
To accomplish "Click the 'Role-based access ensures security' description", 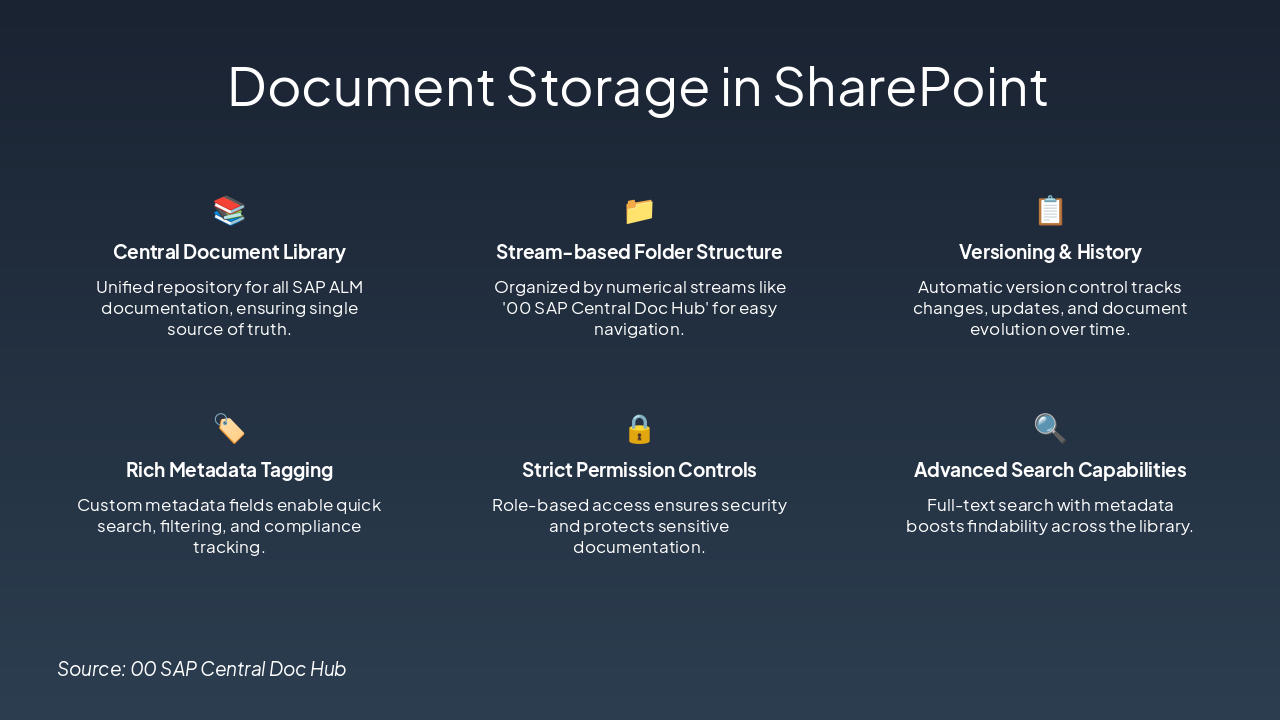I will click(639, 526).
